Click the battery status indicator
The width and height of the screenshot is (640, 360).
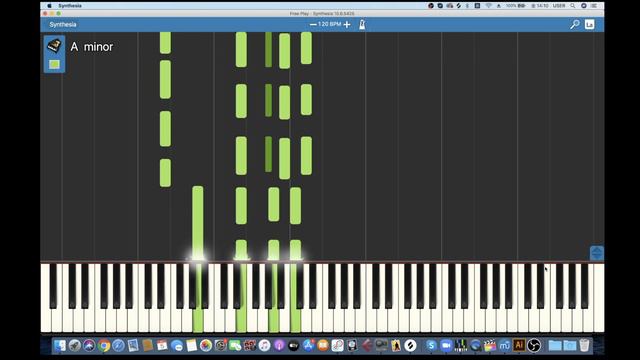click(516, 6)
